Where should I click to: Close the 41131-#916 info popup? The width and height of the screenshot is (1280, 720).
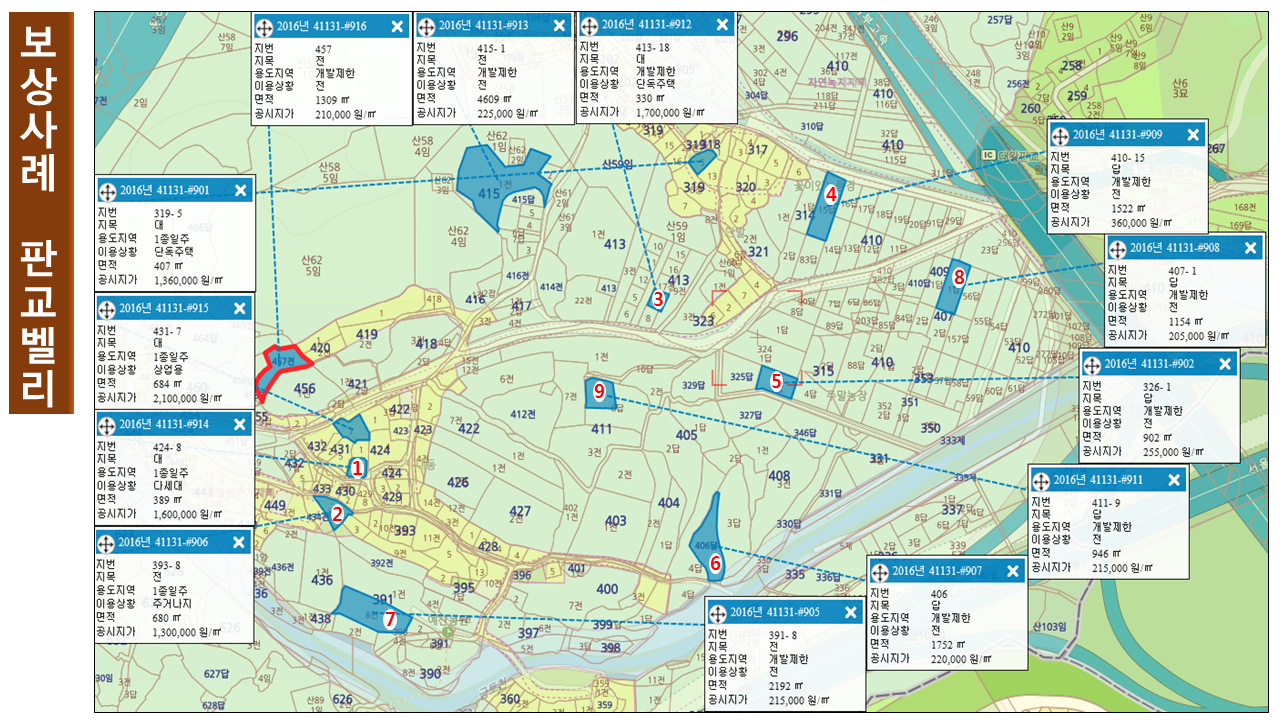[397, 26]
